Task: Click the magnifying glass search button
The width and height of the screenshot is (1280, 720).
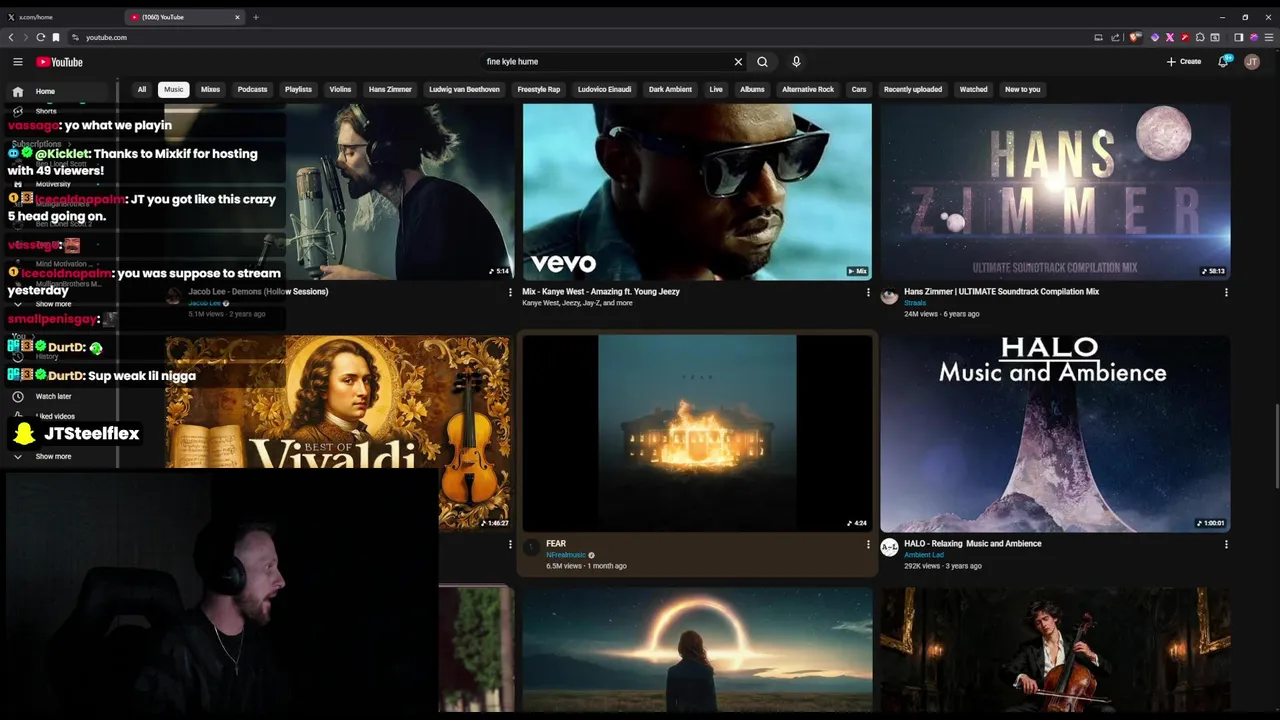Action: 762,62
